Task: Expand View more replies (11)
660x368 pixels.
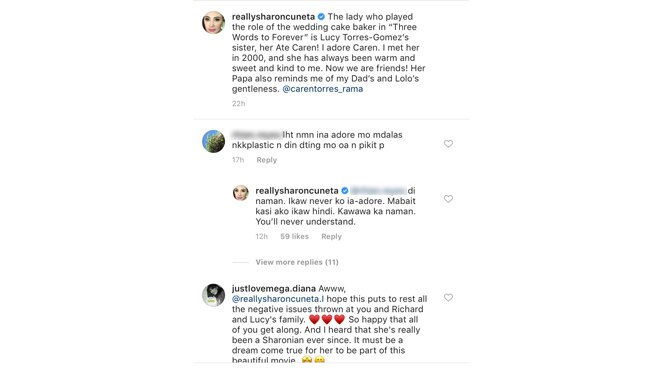Action: [297, 262]
